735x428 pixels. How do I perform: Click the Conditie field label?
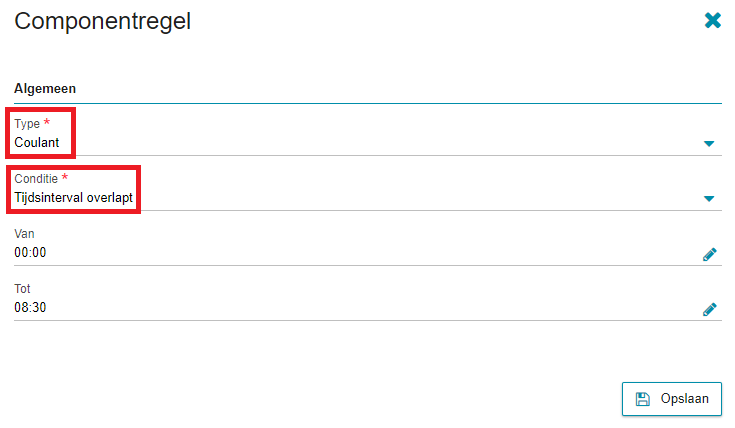[x=36, y=178]
